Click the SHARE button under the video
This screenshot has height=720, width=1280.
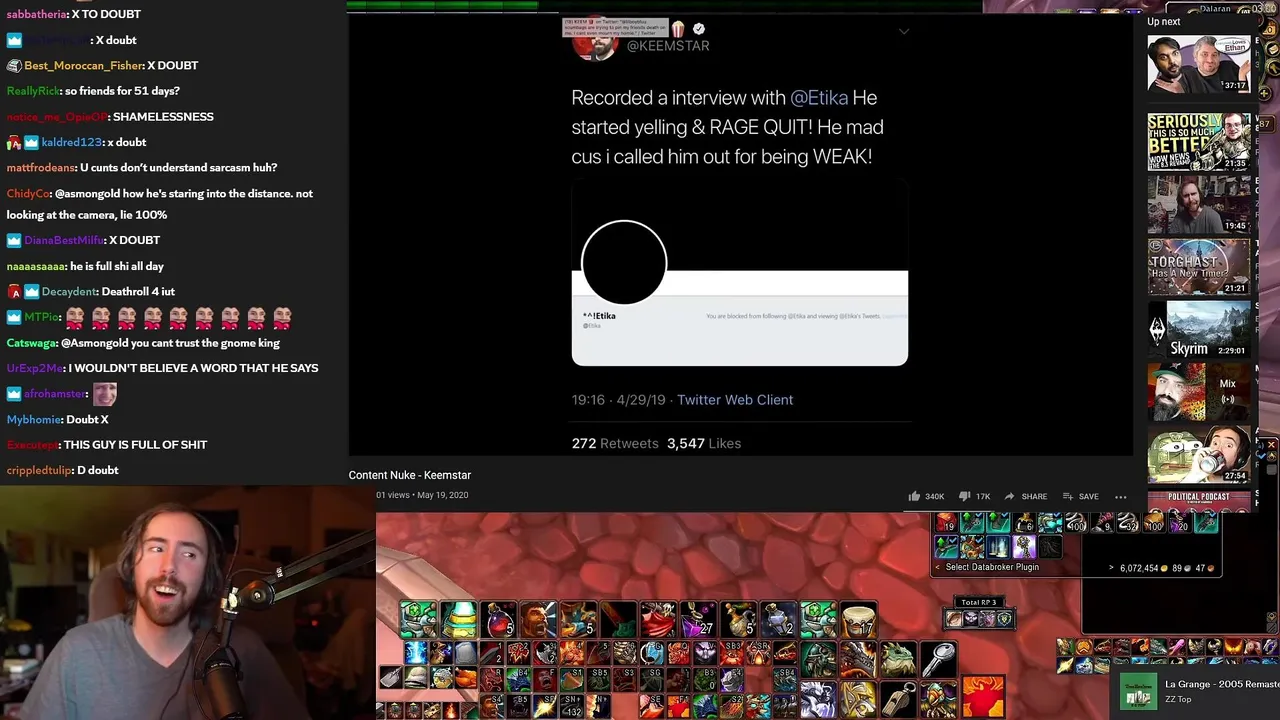click(1025, 496)
